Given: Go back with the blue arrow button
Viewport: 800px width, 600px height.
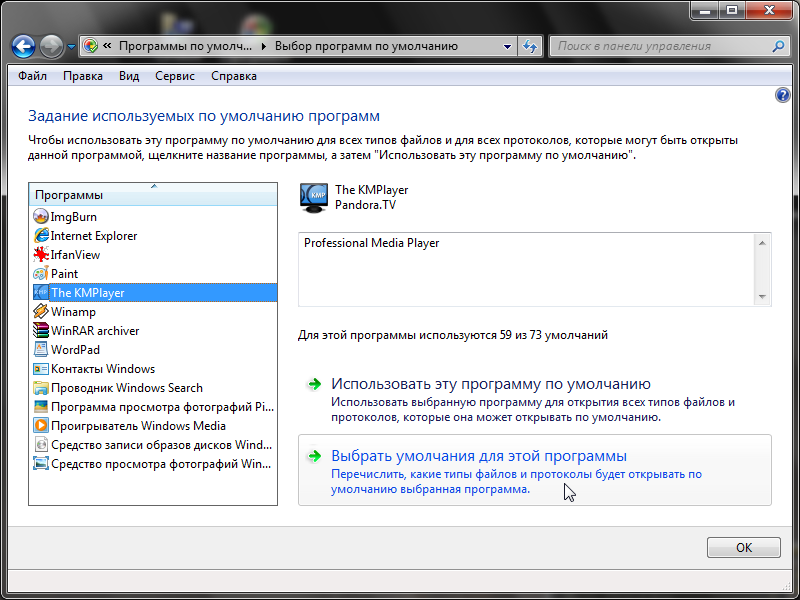Looking at the screenshot, I should coord(23,46).
